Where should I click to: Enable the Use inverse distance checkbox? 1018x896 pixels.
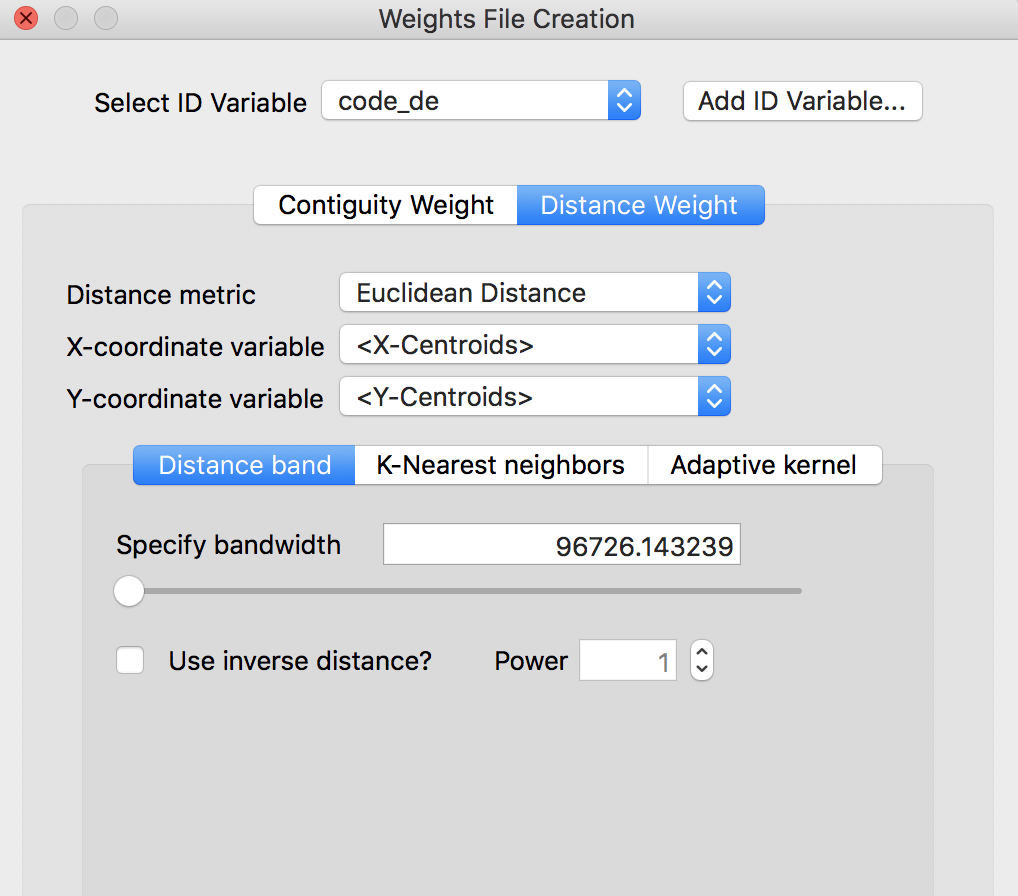click(x=129, y=660)
